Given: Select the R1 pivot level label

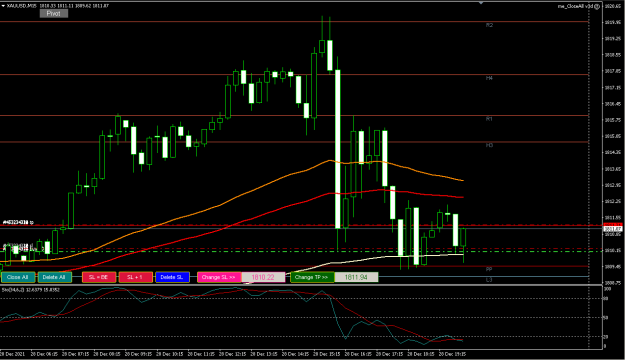Looking at the screenshot, I should (489, 119).
